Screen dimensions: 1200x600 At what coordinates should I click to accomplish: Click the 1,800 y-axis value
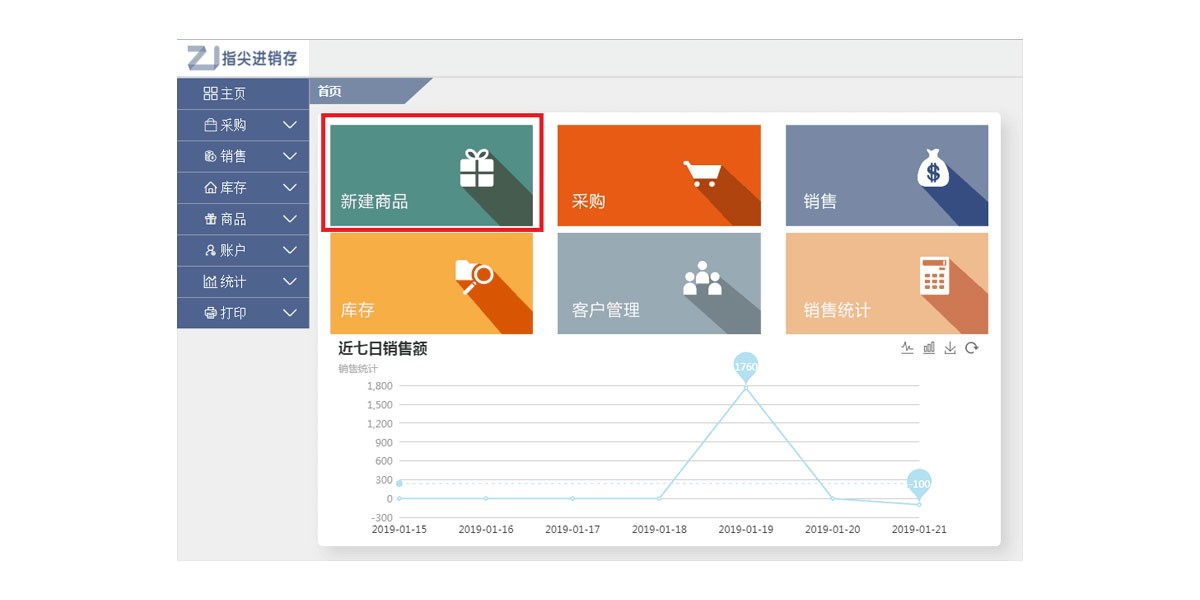tap(380, 386)
